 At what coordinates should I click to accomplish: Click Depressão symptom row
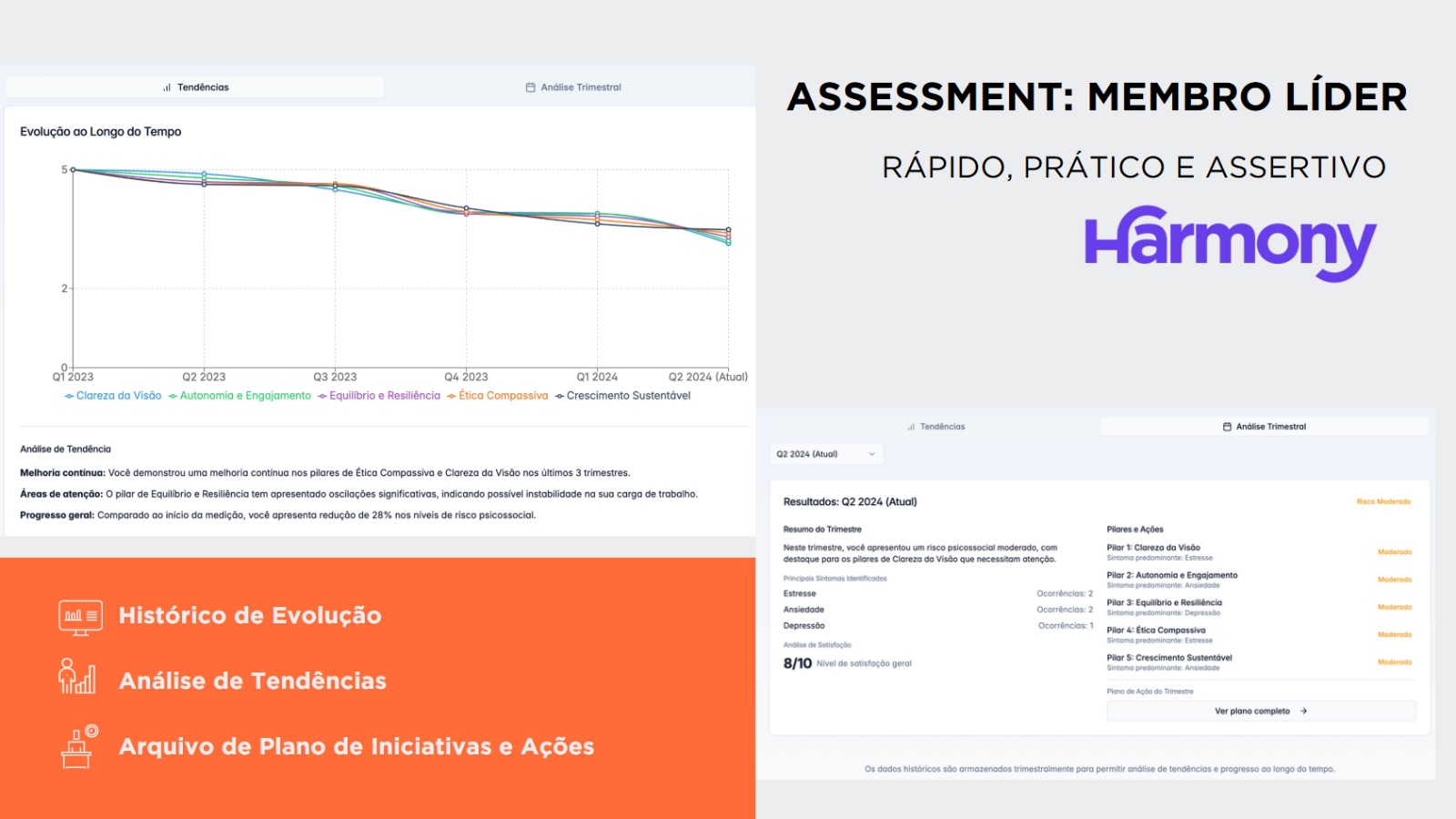(938, 626)
